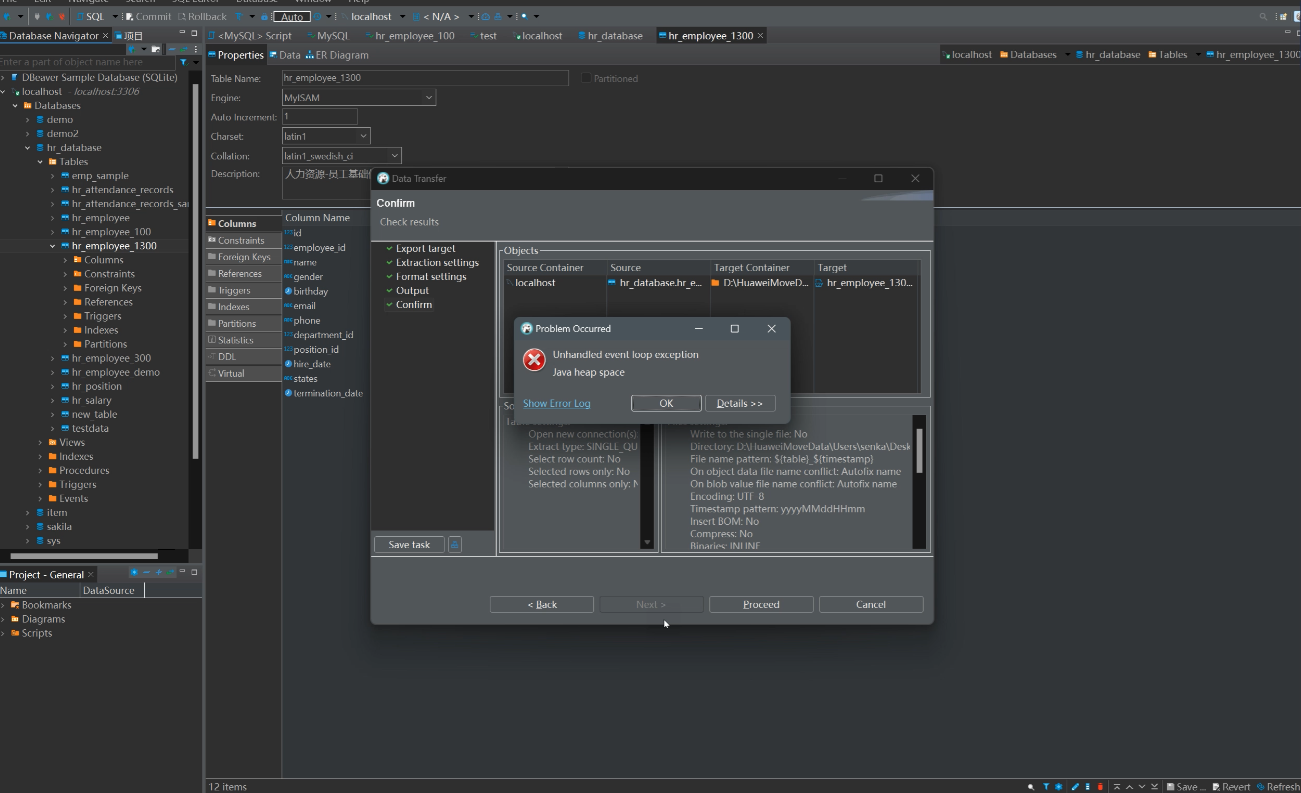Click the sys database icon
1301x793 pixels.
(40, 541)
